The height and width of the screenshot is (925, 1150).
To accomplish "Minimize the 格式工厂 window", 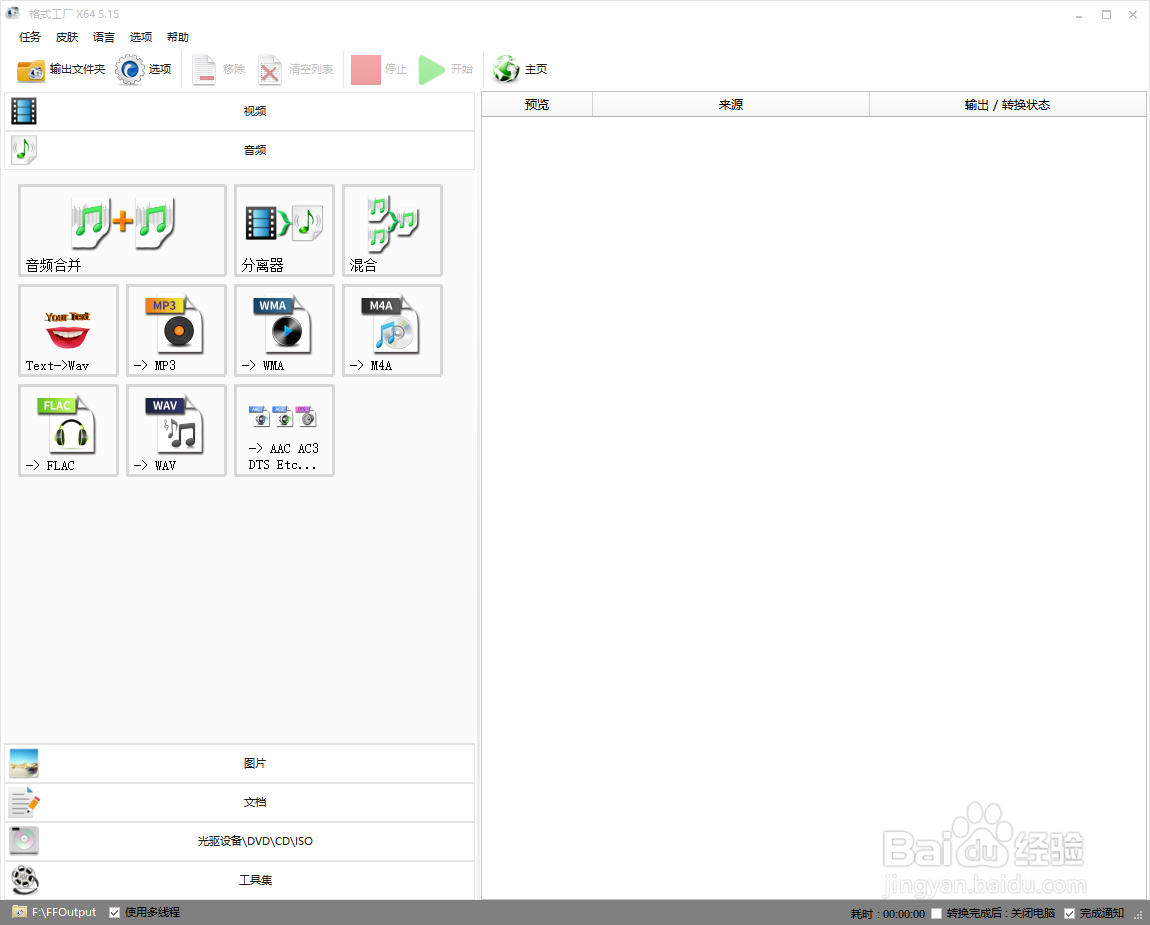I will [x=1079, y=15].
